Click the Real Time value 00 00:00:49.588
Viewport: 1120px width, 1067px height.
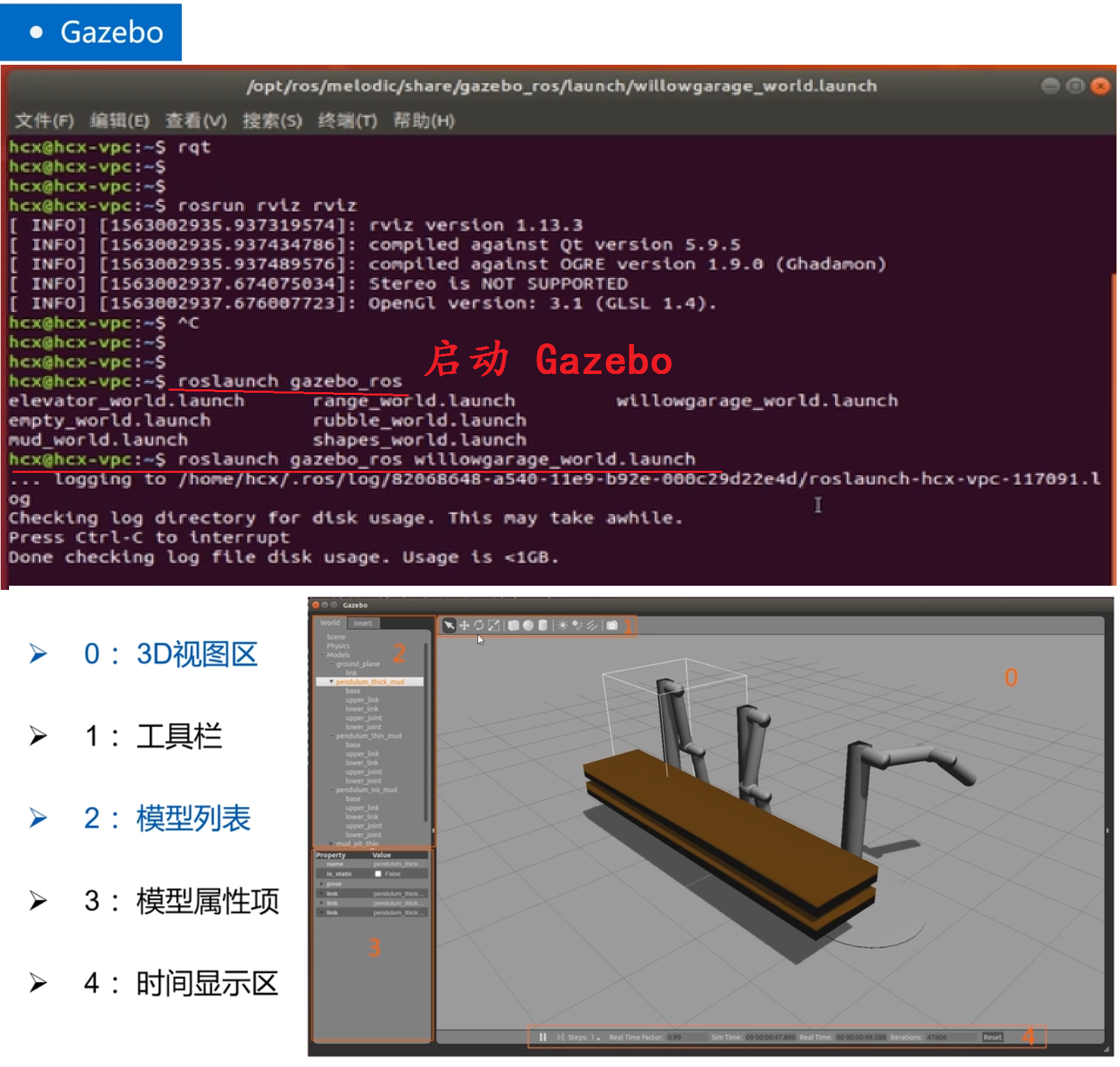[861, 1038]
